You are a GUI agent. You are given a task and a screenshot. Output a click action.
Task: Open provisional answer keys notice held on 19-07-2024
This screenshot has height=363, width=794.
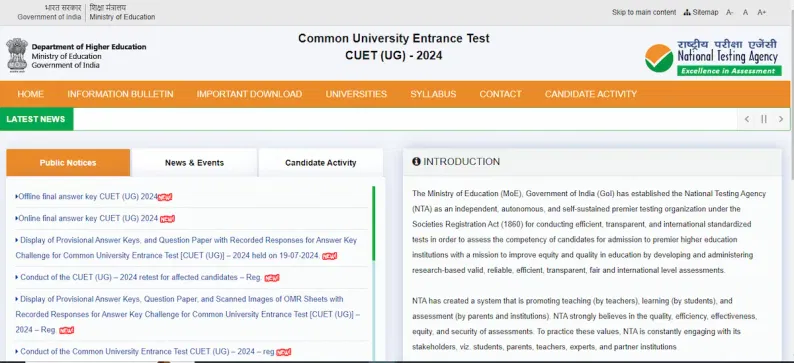(186, 248)
